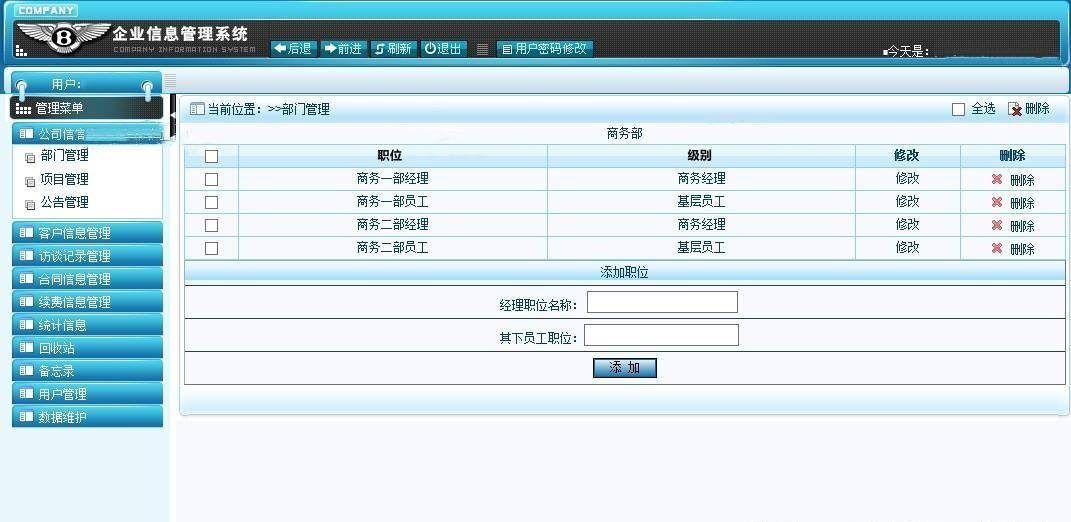Open 部门管理 in the sidebar

coord(64,156)
